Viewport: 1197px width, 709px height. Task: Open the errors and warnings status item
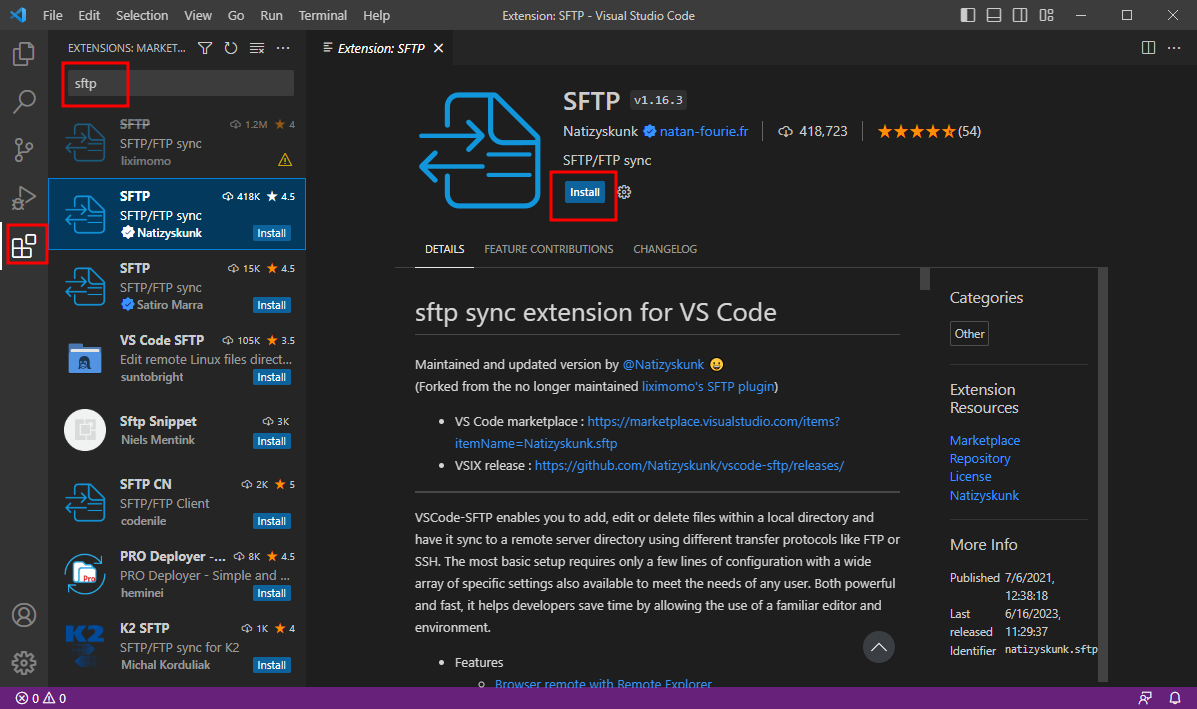[41, 698]
